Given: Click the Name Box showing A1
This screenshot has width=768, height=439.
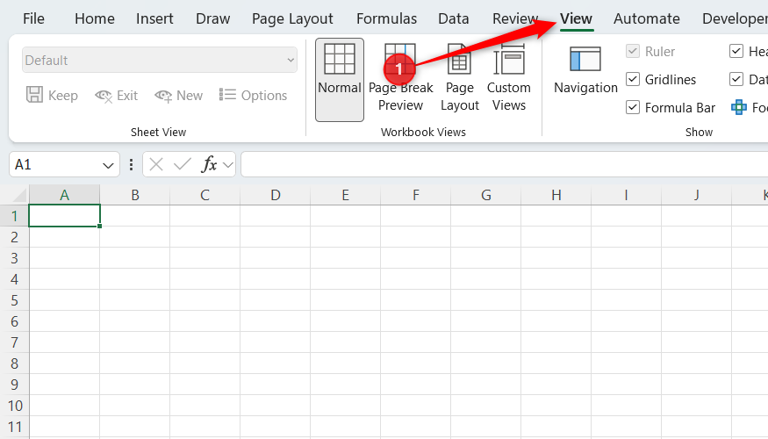Looking at the screenshot, I should [x=55, y=164].
